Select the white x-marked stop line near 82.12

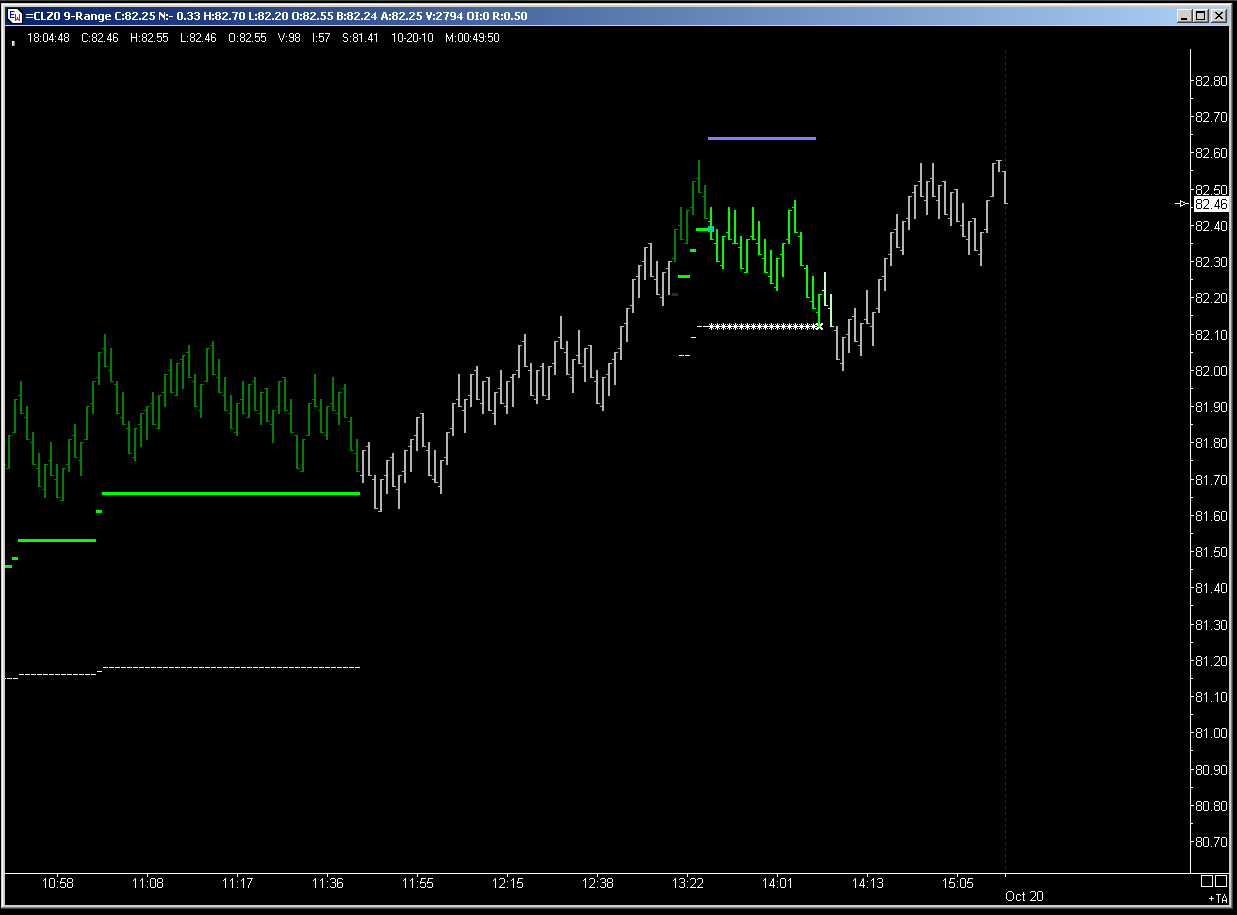point(765,326)
